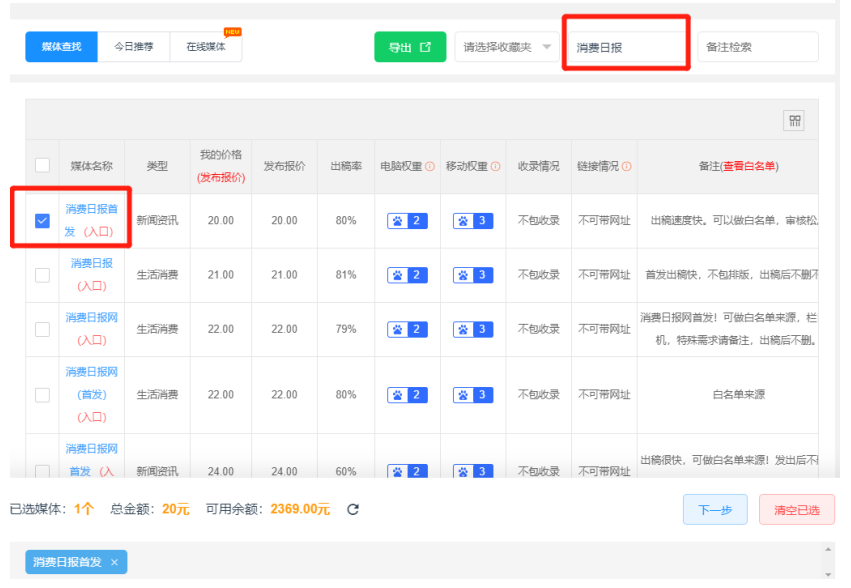Select the 媒体查找 tab
This screenshot has width=851, height=588.
point(61,47)
